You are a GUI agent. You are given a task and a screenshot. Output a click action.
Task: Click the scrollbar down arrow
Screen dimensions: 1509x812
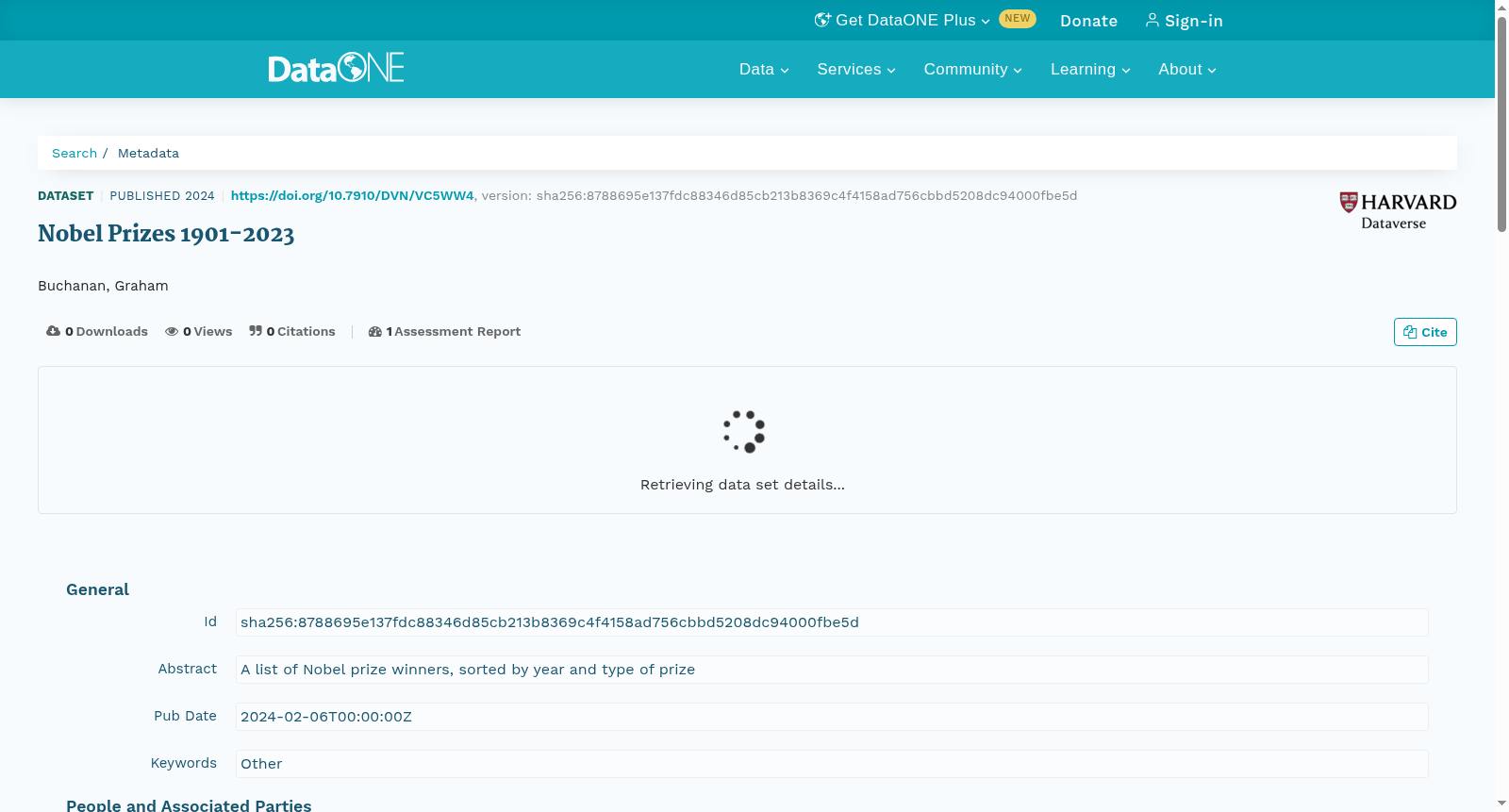1501,804
